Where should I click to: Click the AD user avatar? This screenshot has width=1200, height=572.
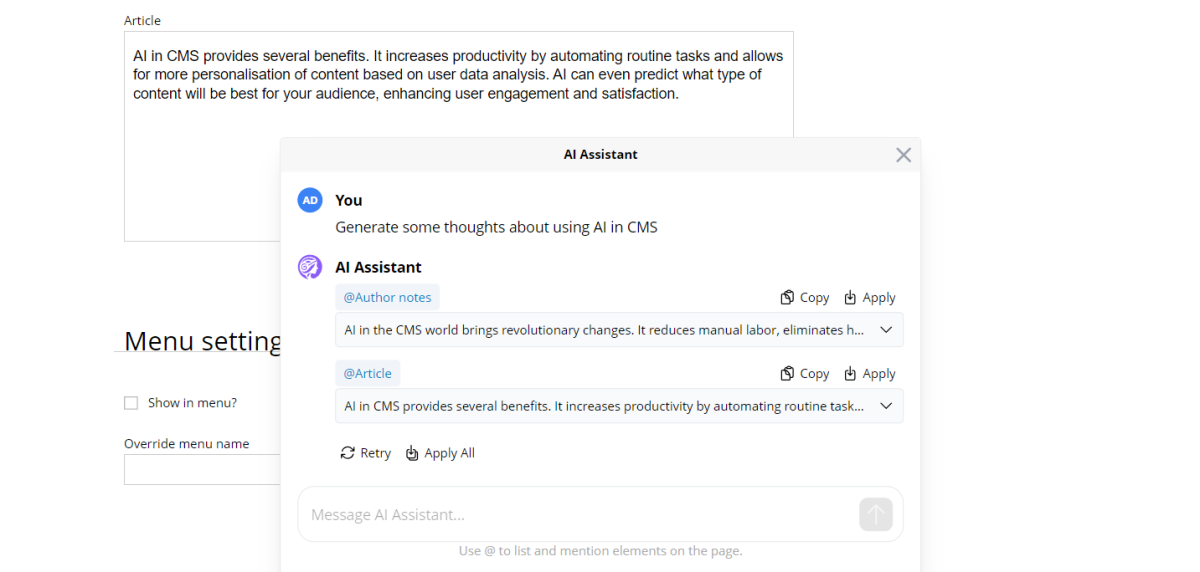point(310,200)
